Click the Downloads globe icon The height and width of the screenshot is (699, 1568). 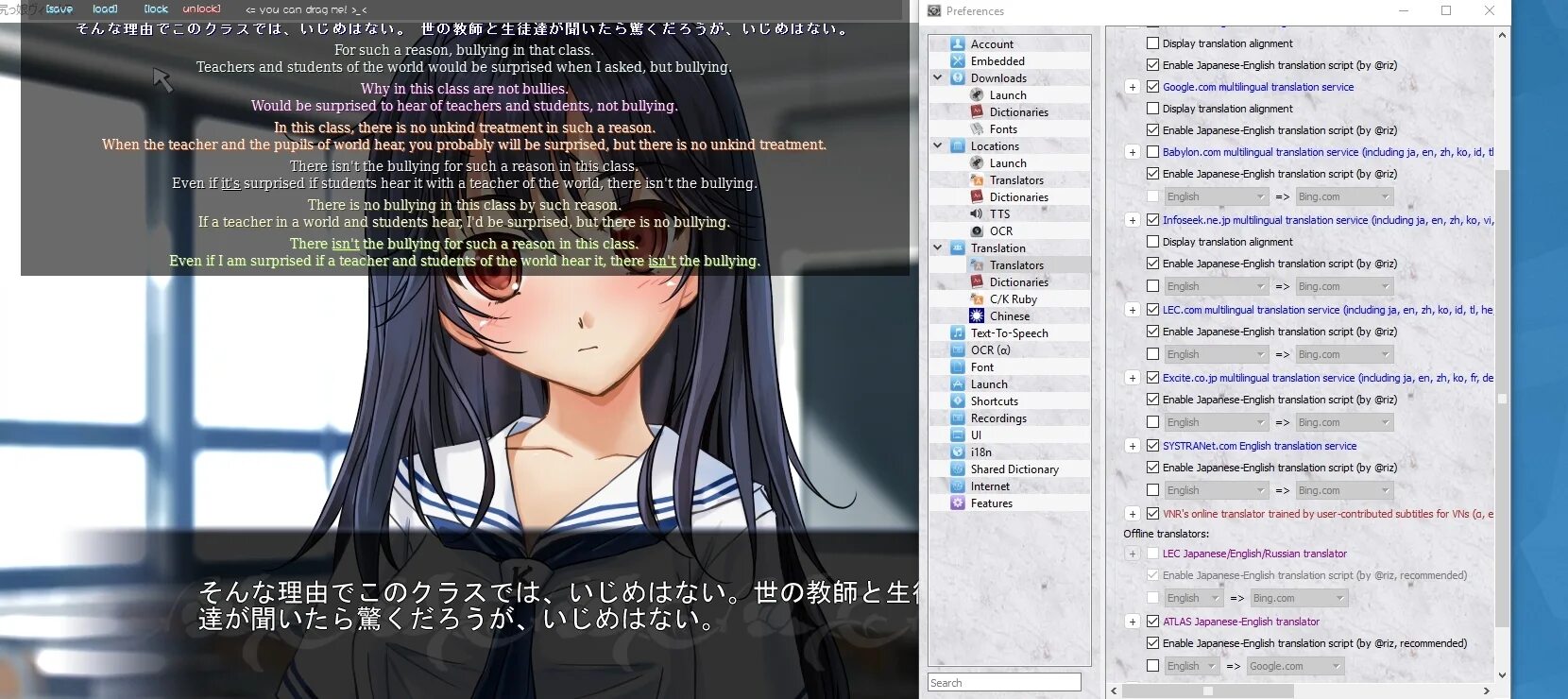[958, 78]
